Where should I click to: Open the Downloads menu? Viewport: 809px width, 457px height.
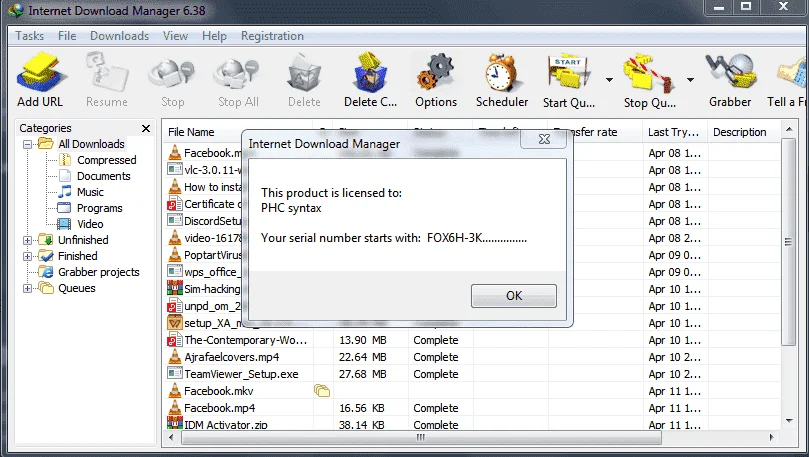click(x=119, y=36)
